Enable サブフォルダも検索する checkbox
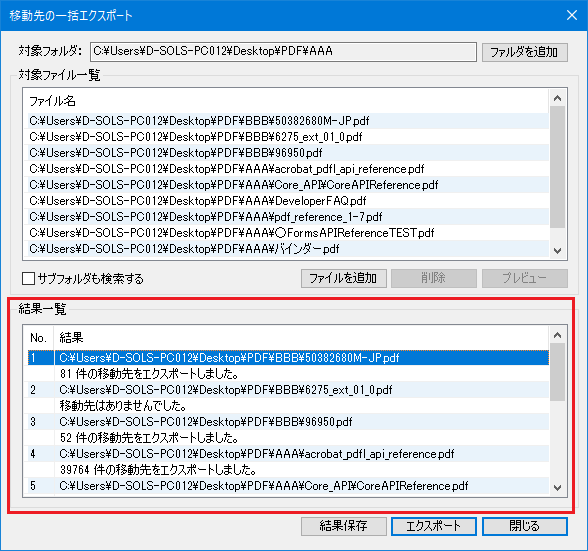Image resolution: width=588 pixels, height=551 pixels. [x=28, y=278]
